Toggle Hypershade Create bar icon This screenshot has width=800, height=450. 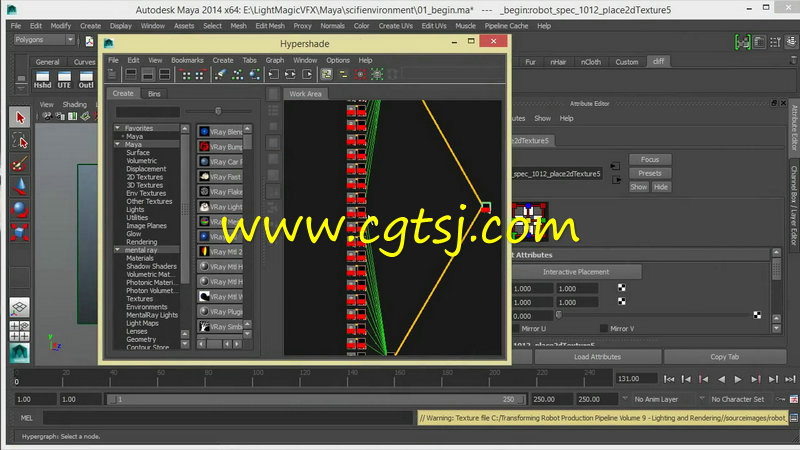click(x=112, y=74)
